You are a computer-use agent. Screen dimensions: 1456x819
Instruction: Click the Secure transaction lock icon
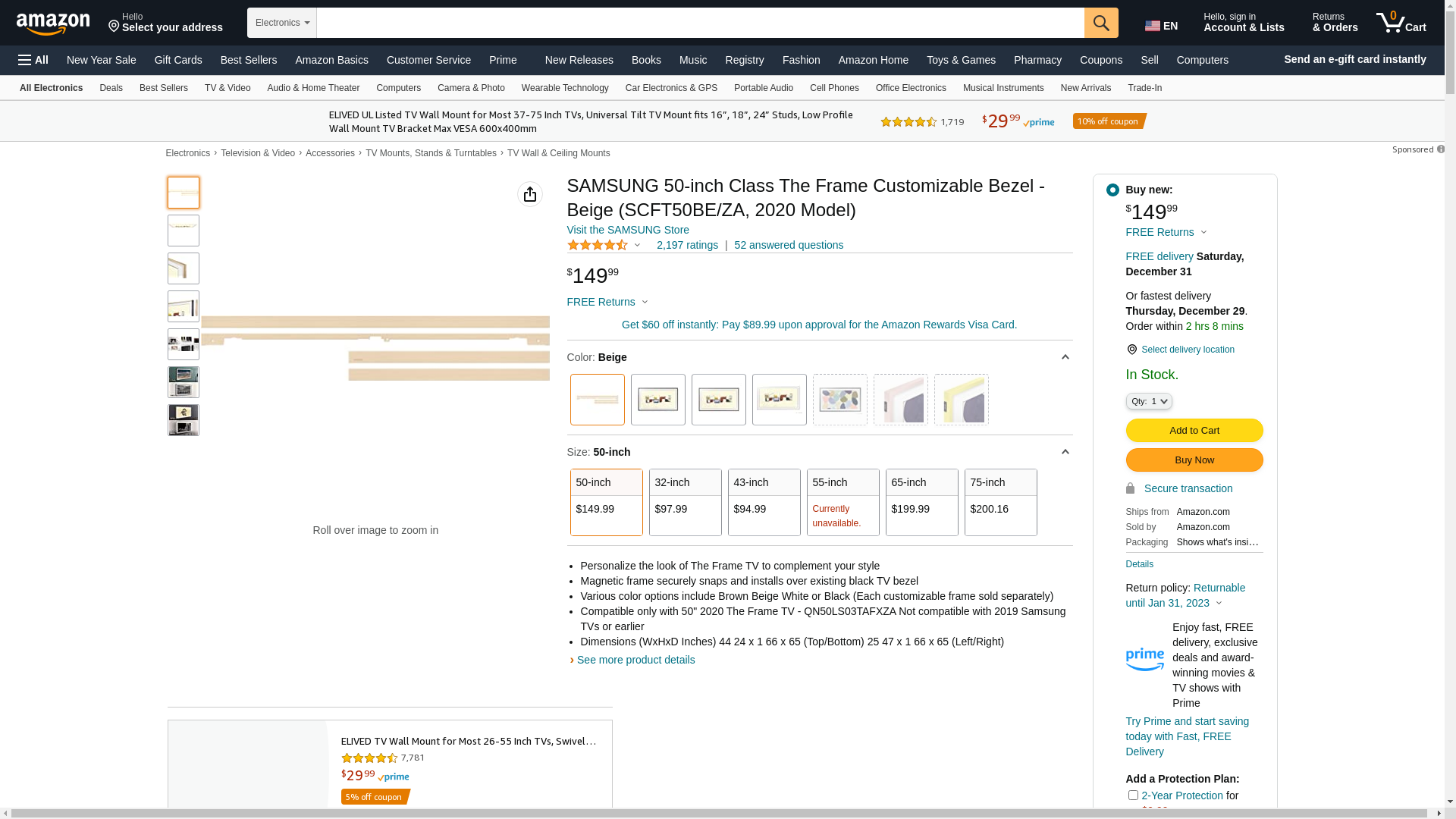coord(1131,488)
